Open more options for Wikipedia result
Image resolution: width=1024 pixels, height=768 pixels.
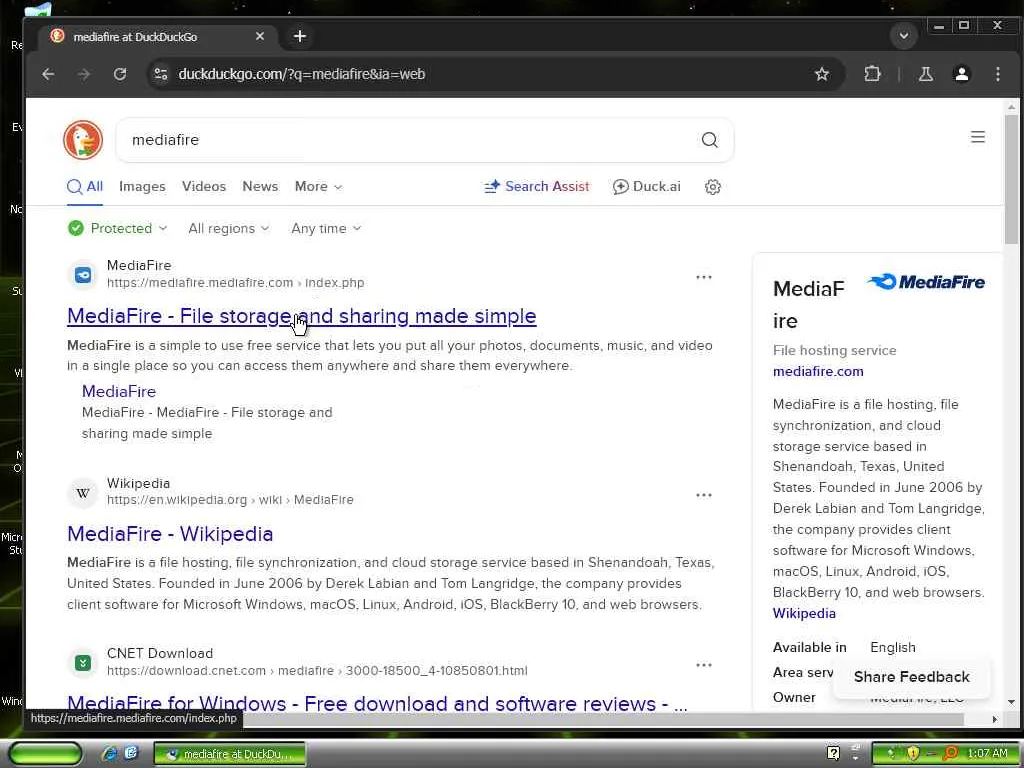point(703,495)
